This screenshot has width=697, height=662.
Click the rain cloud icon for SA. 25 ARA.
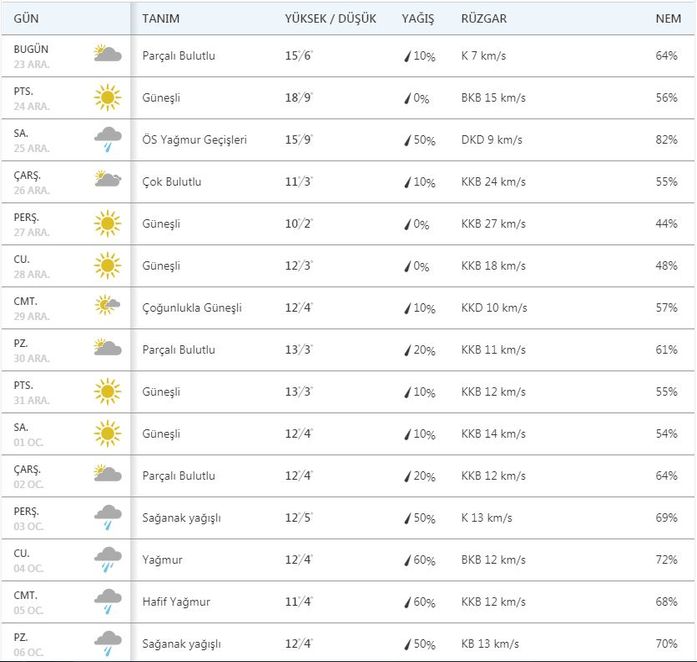107,139
